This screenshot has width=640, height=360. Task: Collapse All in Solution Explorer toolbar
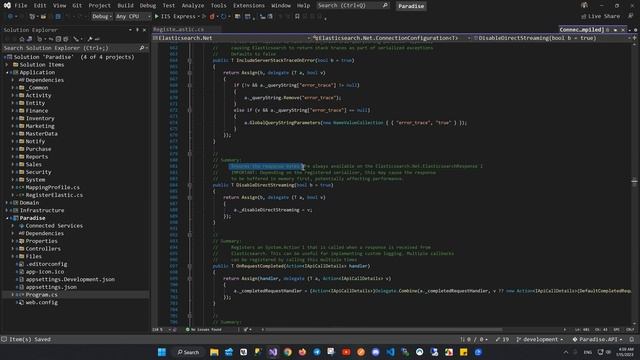[x=58, y=39]
